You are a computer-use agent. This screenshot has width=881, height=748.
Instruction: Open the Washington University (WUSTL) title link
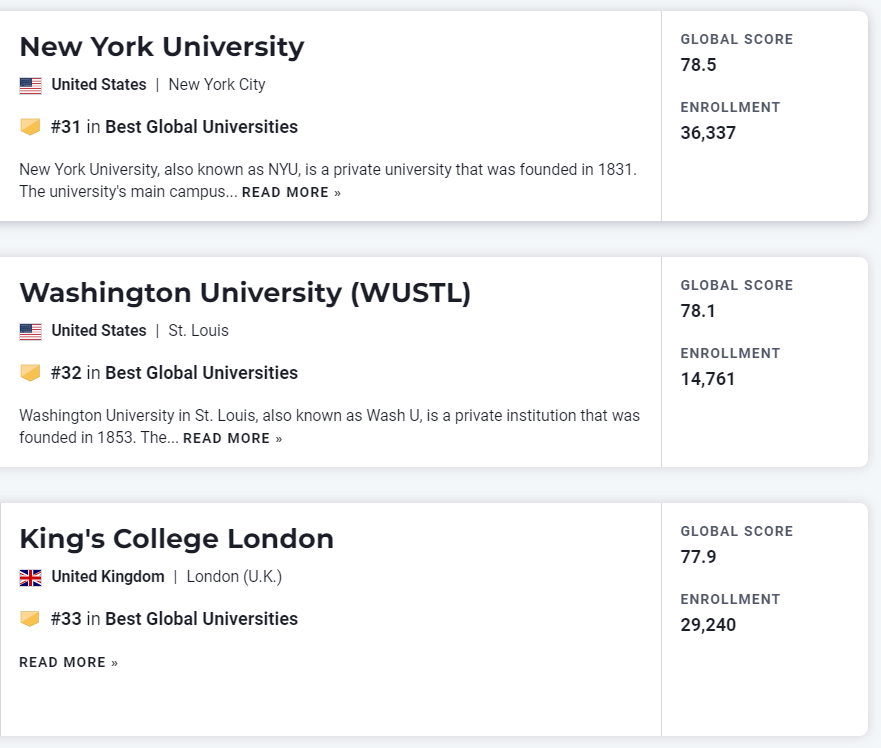(245, 293)
